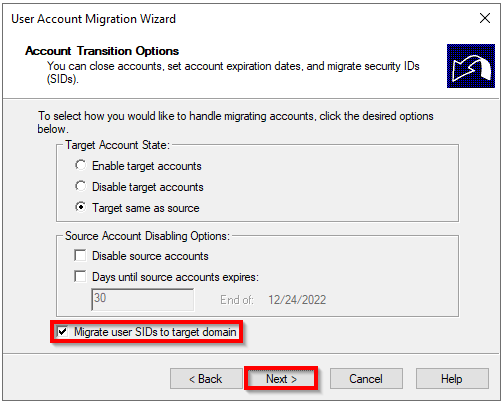Click the days field showing 30
This screenshot has height=401, width=503.
143,299
